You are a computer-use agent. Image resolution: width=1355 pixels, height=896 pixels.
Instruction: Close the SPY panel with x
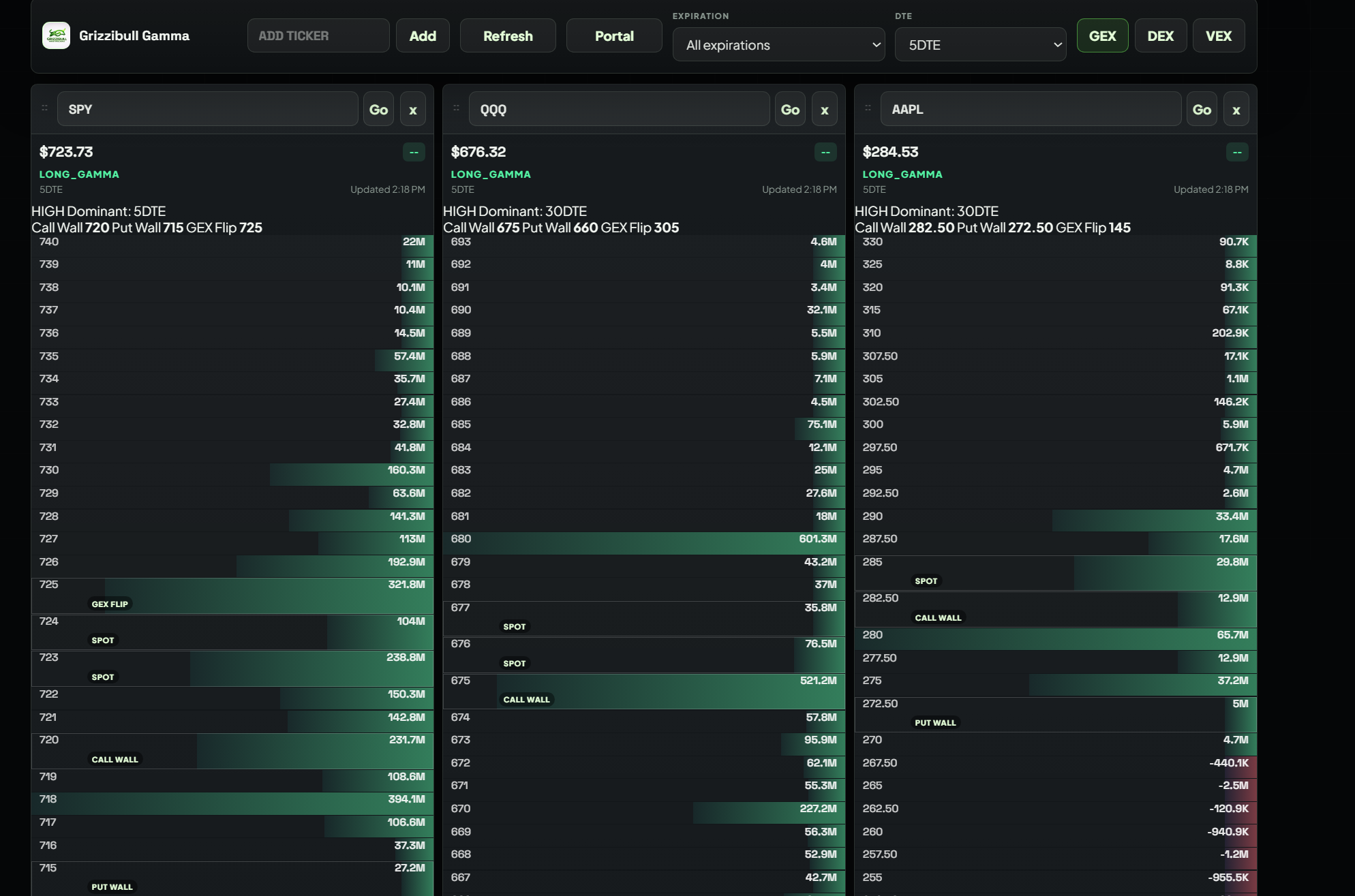click(x=413, y=109)
